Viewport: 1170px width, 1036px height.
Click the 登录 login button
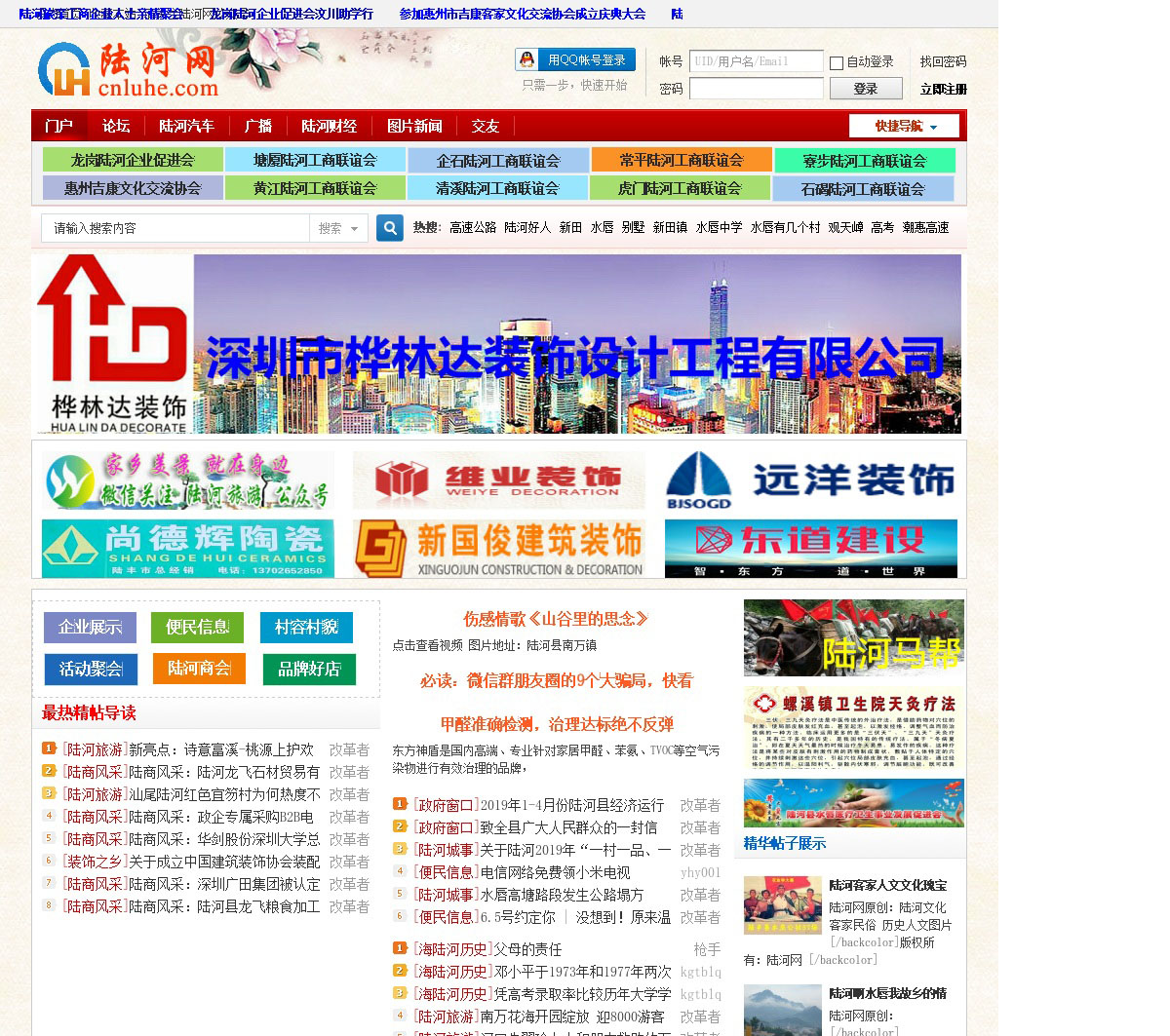(866, 89)
